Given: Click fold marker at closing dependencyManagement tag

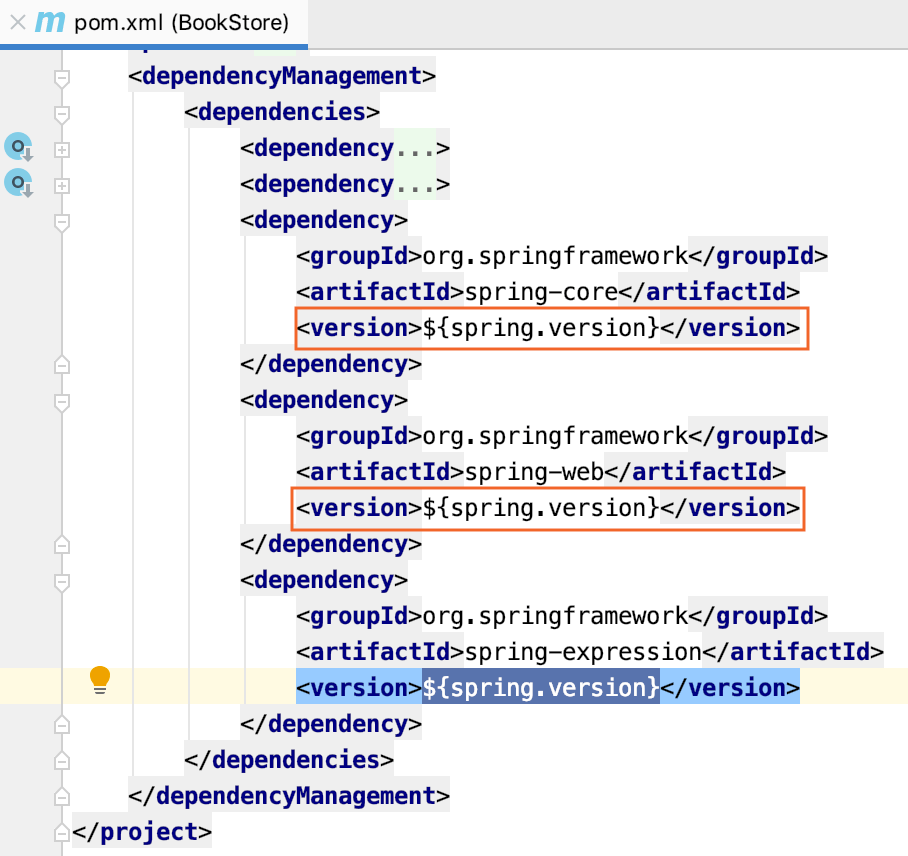Looking at the screenshot, I should tap(62, 796).
